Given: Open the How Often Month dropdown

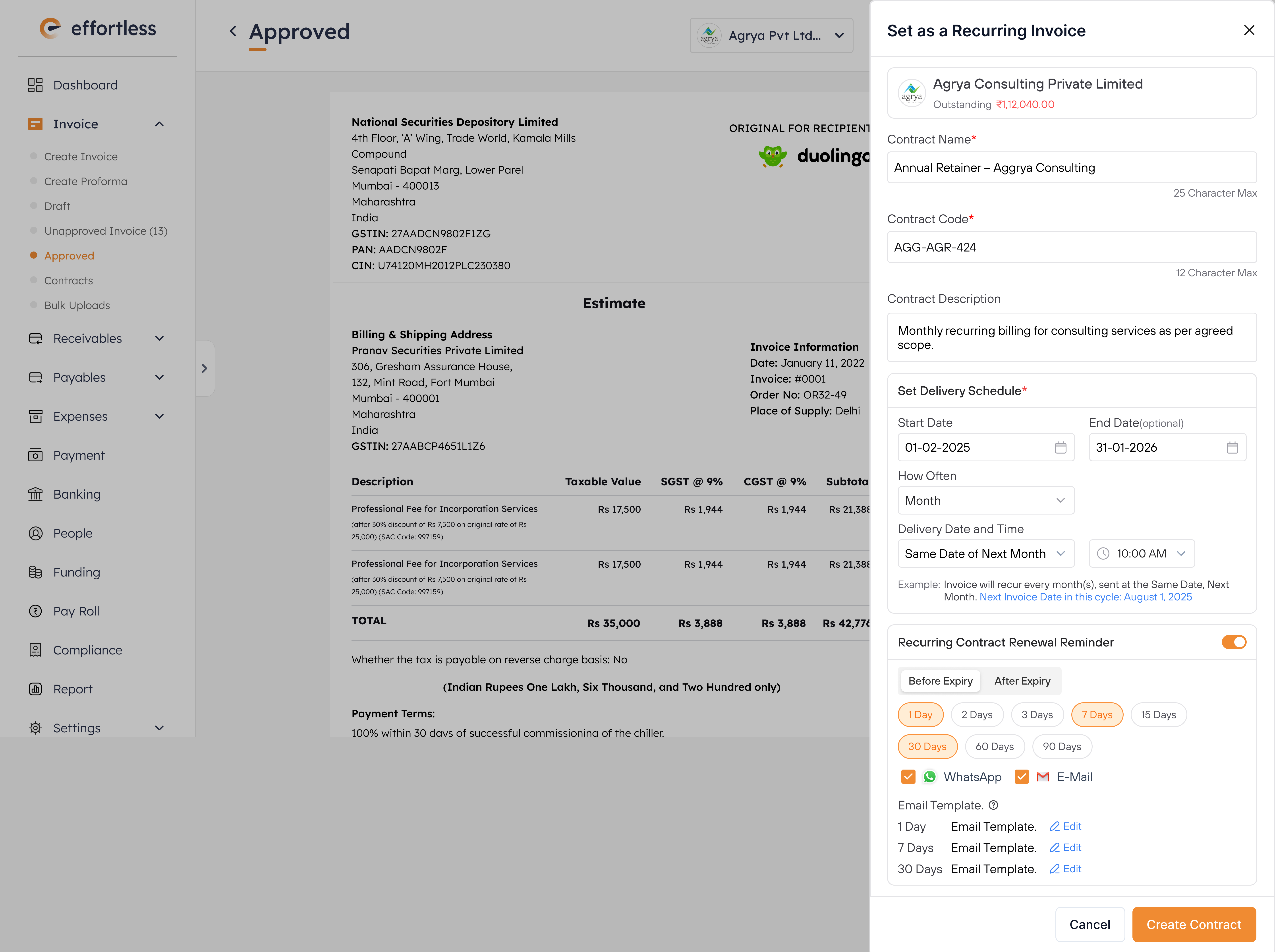Looking at the screenshot, I should [985, 500].
